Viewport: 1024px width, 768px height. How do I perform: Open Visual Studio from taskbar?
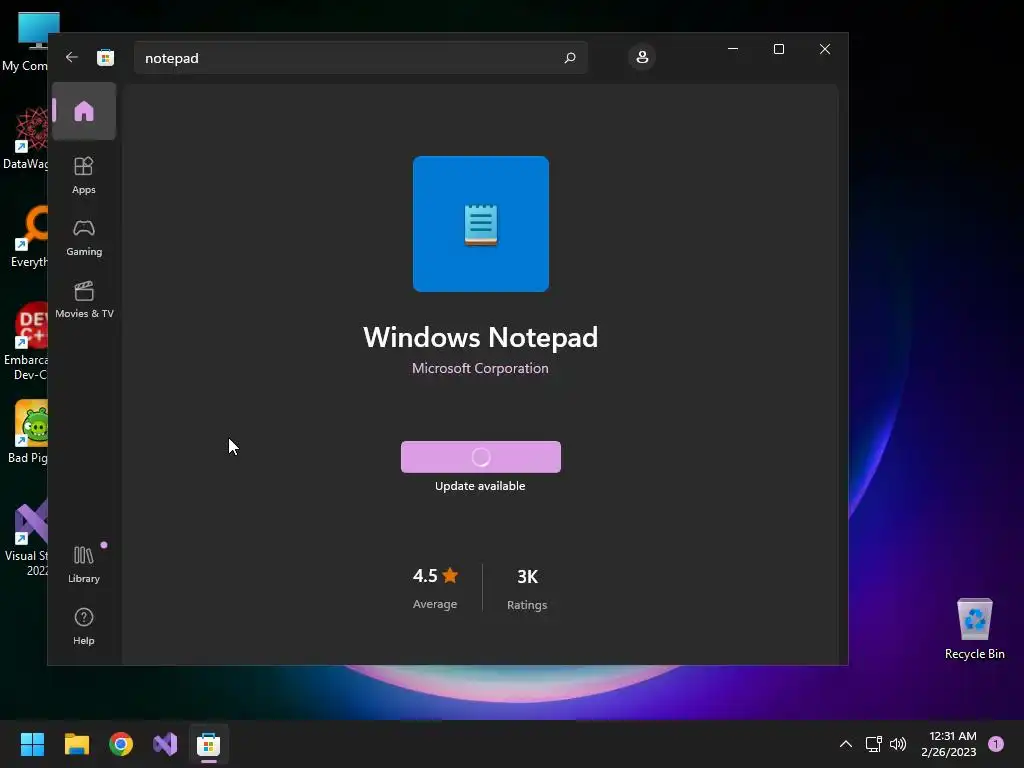(x=165, y=744)
